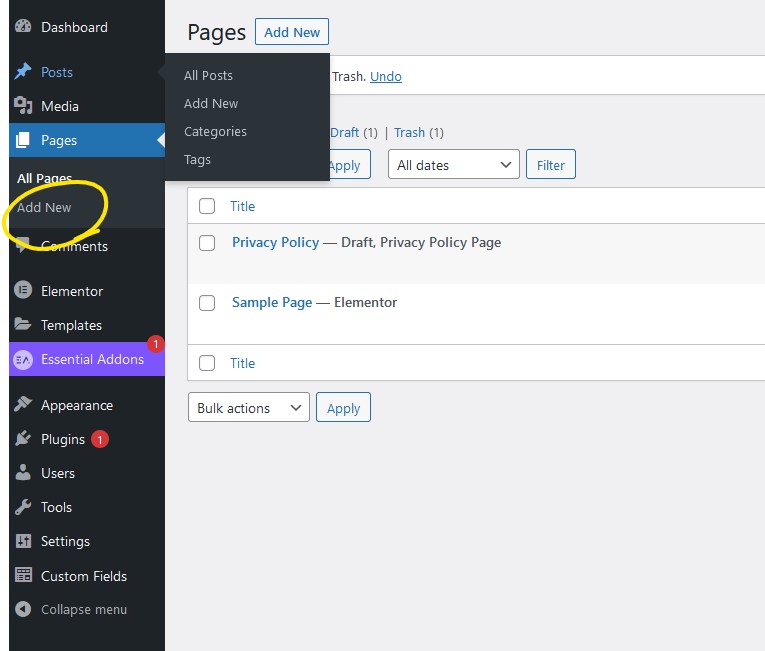Viewport: 765px width, 651px height.
Task: Filter pages by Draft link
Action: 344,132
